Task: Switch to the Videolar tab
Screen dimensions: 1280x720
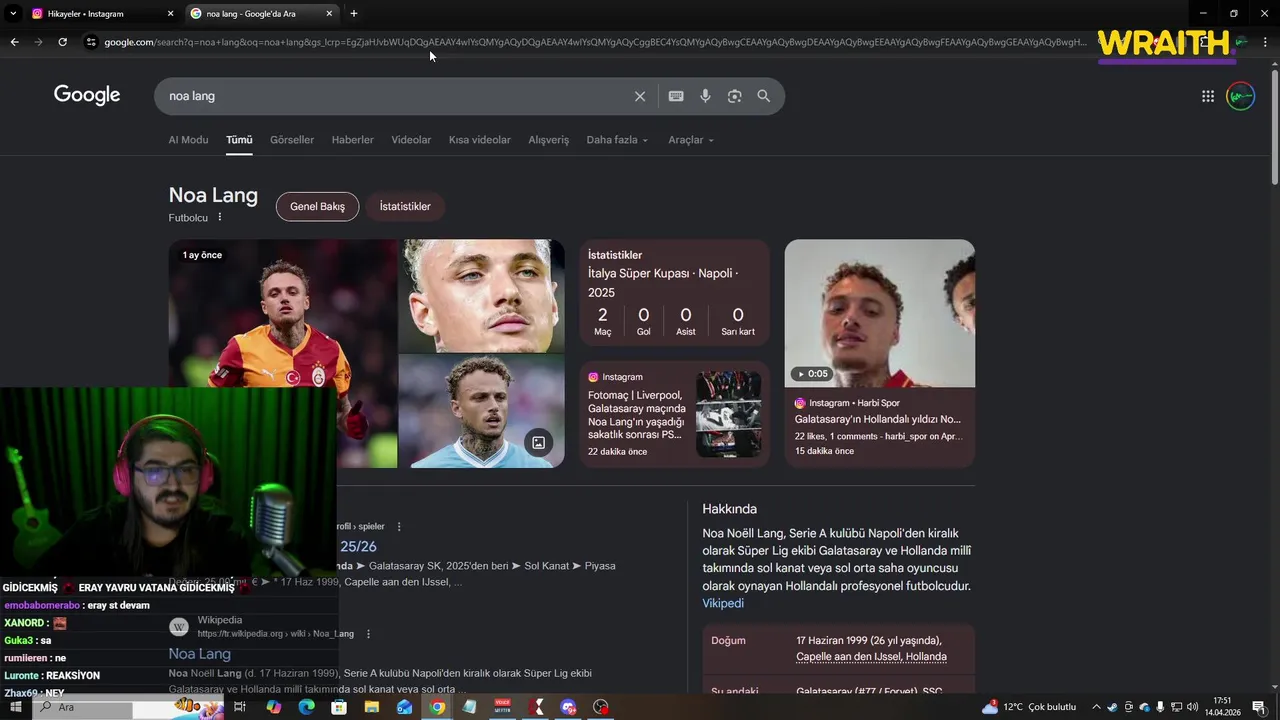Action: (x=411, y=140)
